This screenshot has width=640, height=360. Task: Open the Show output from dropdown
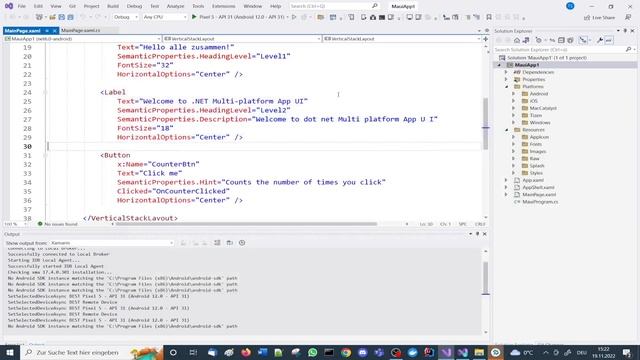pos(112,243)
